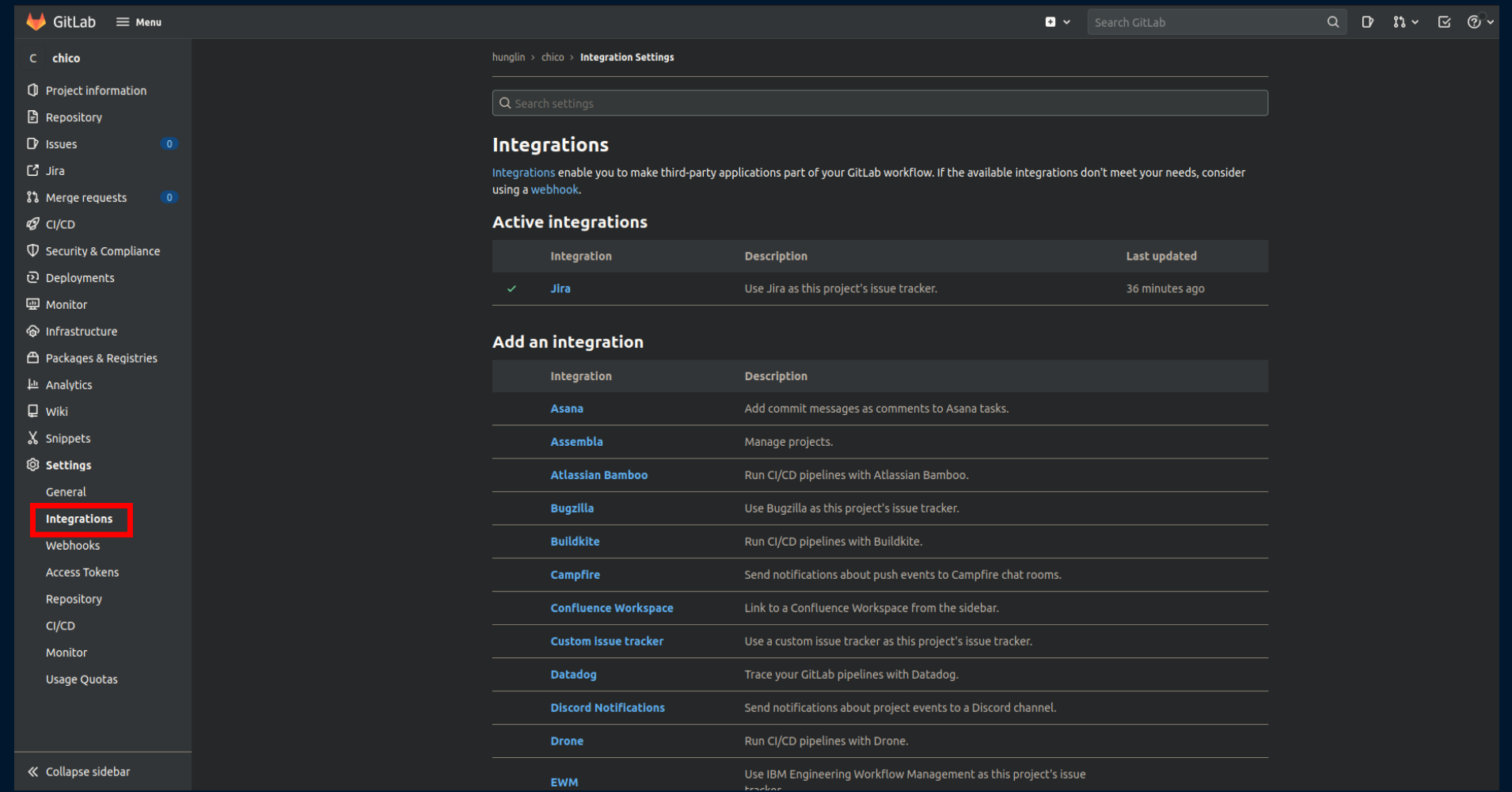The image size is (1512, 792).
Task: Click the search magnifier icon in top bar
Action: pyautogui.click(x=1333, y=22)
